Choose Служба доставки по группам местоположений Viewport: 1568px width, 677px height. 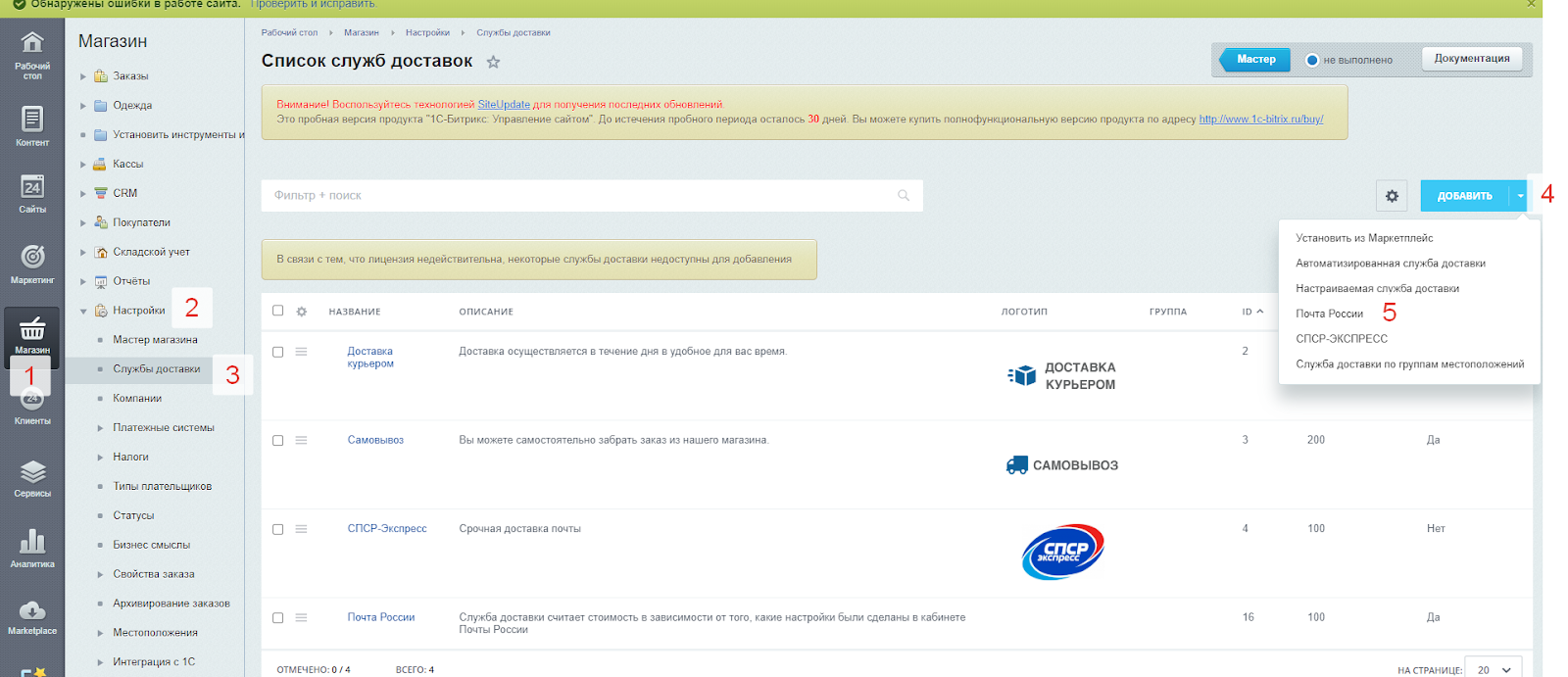1409,364
